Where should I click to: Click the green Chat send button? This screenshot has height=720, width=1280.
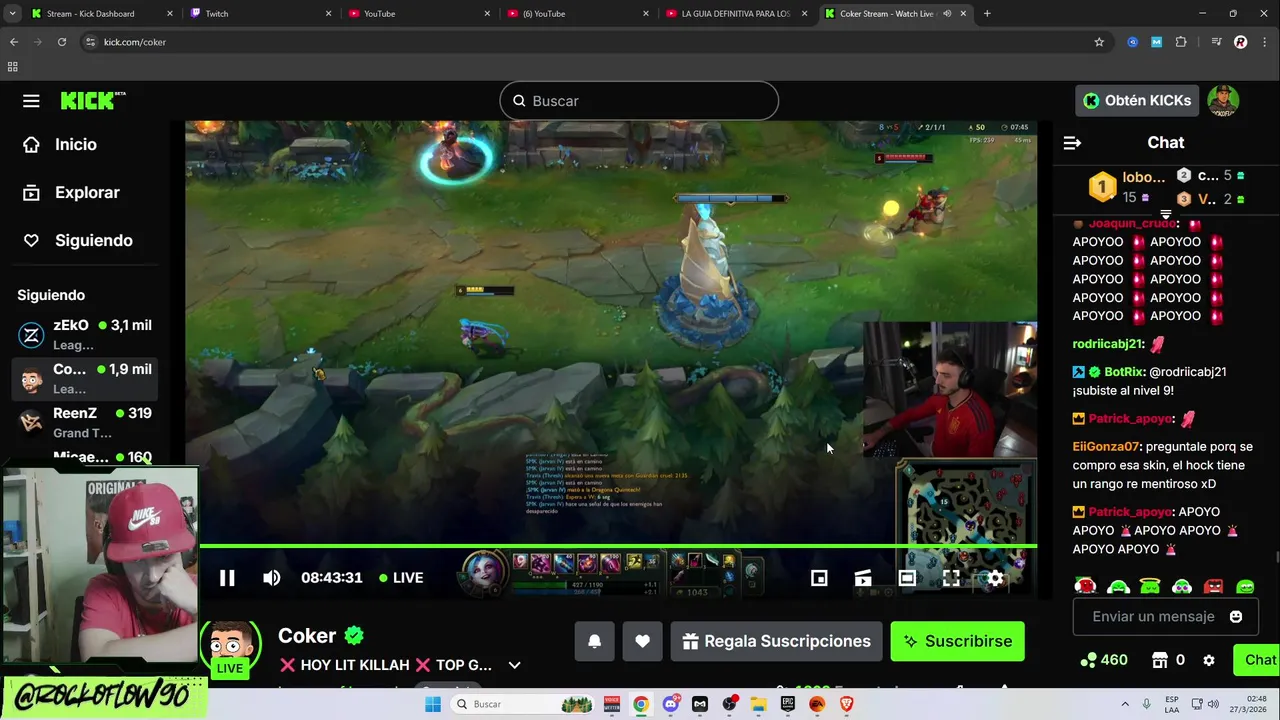(x=1258, y=660)
